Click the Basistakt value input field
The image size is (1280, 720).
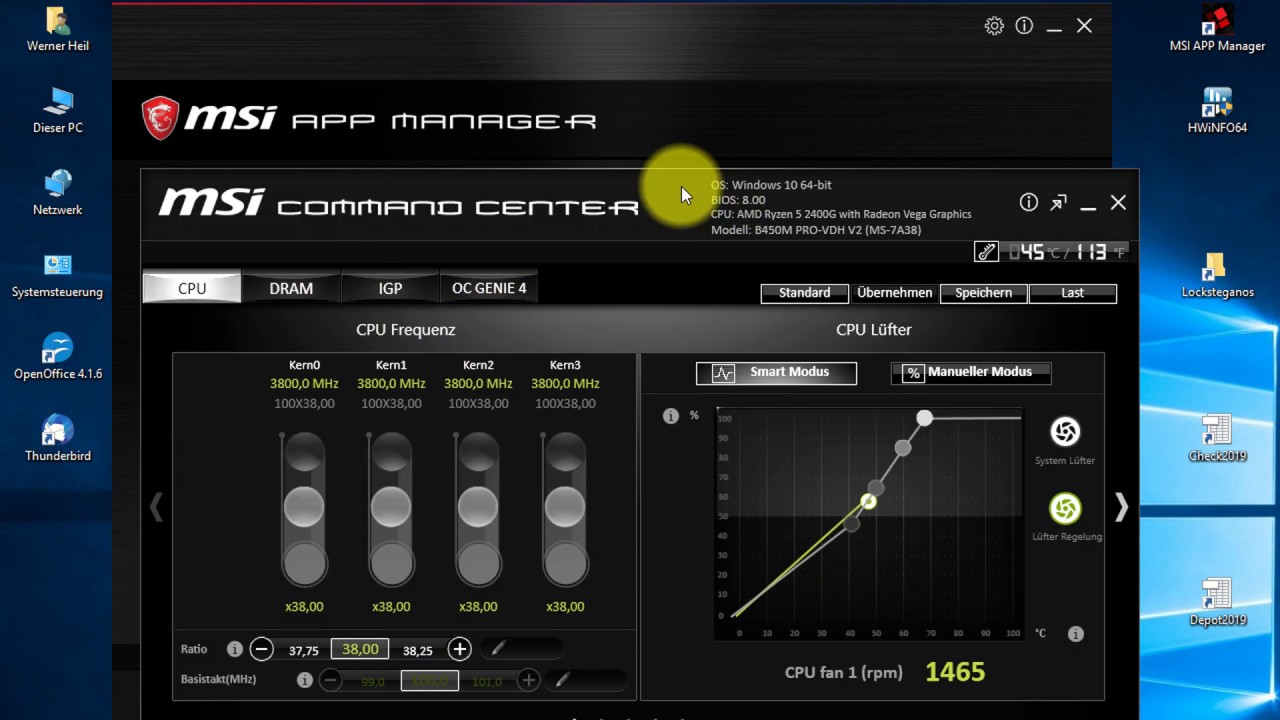(430, 680)
